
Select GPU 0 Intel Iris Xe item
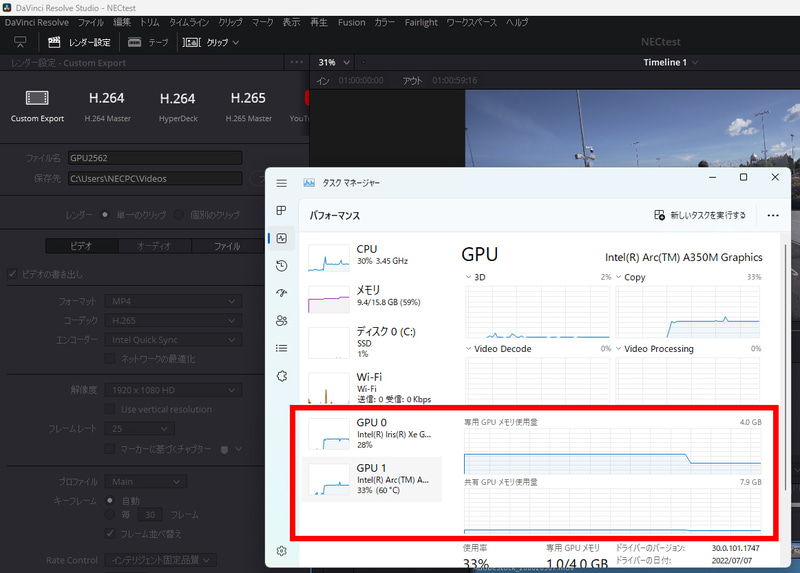coord(371,433)
